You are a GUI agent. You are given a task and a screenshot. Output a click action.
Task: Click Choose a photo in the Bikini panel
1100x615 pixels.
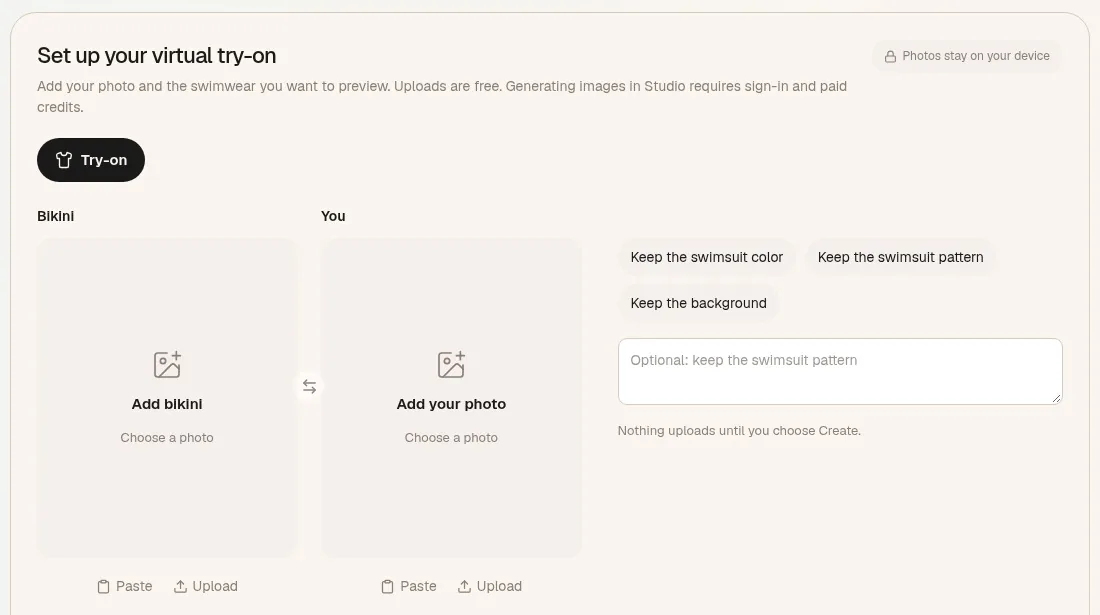click(167, 438)
